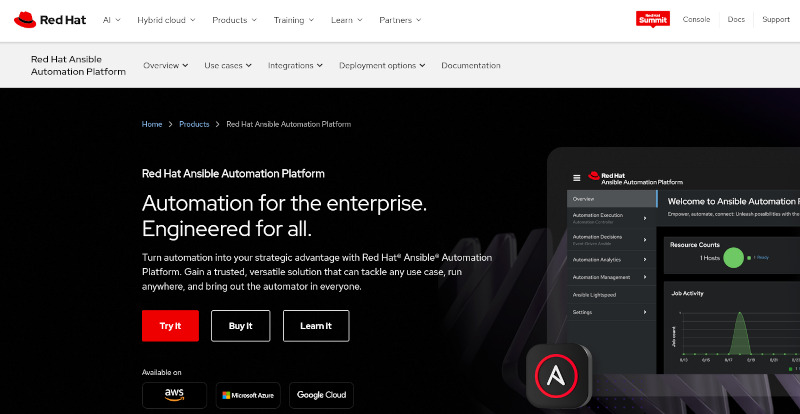Image resolution: width=800 pixels, height=414 pixels.
Task: Expand the AI menu
Action: tap(111, 20)
